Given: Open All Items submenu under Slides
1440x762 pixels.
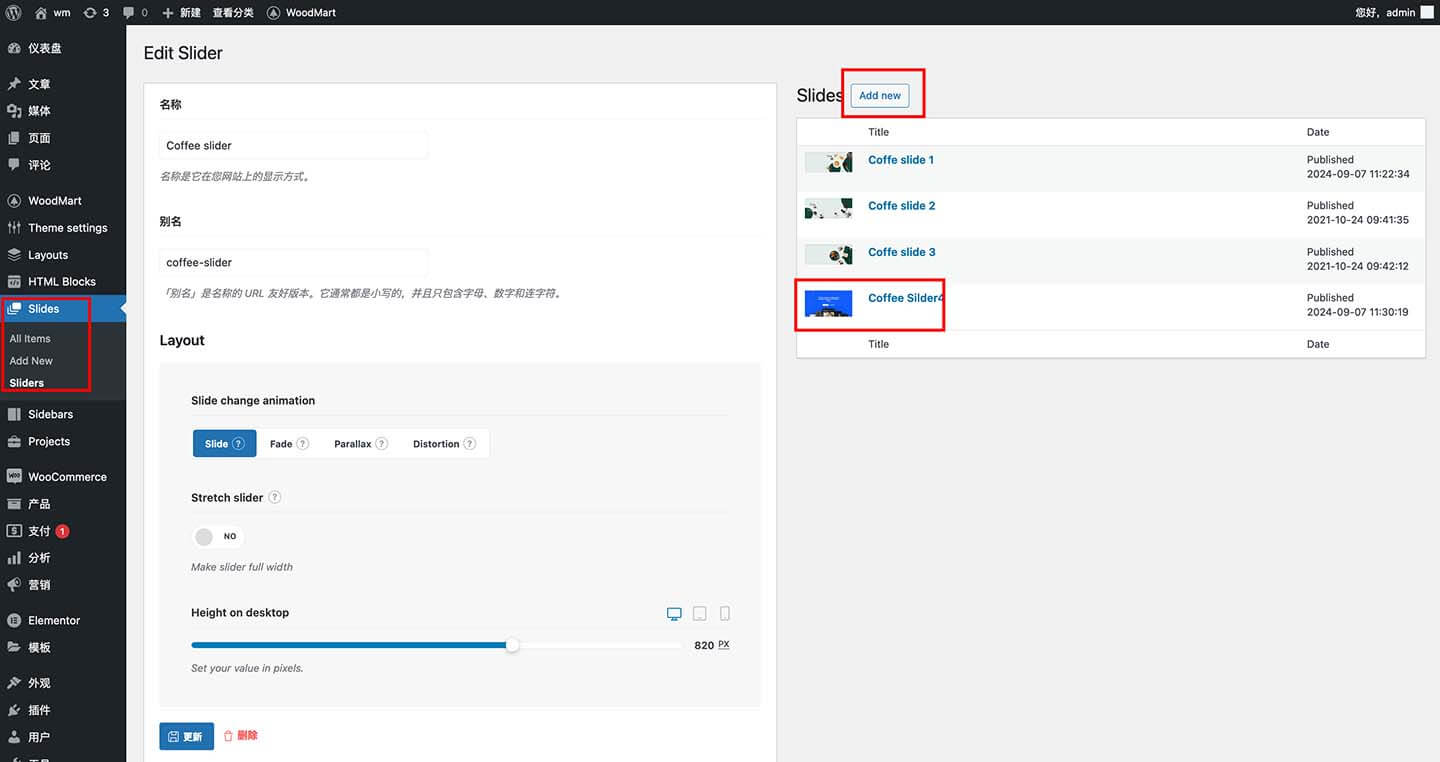Looking at the screenshot, I should pos(30,339).
